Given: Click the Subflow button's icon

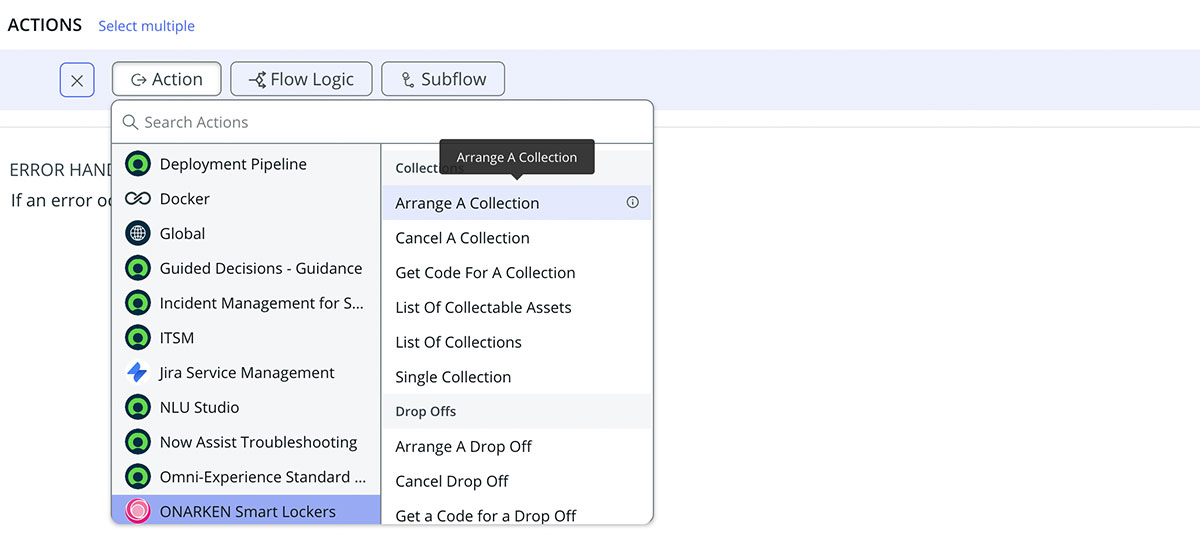Looking at the screenshot, I should pyautogui.click(x=407, y=80).
